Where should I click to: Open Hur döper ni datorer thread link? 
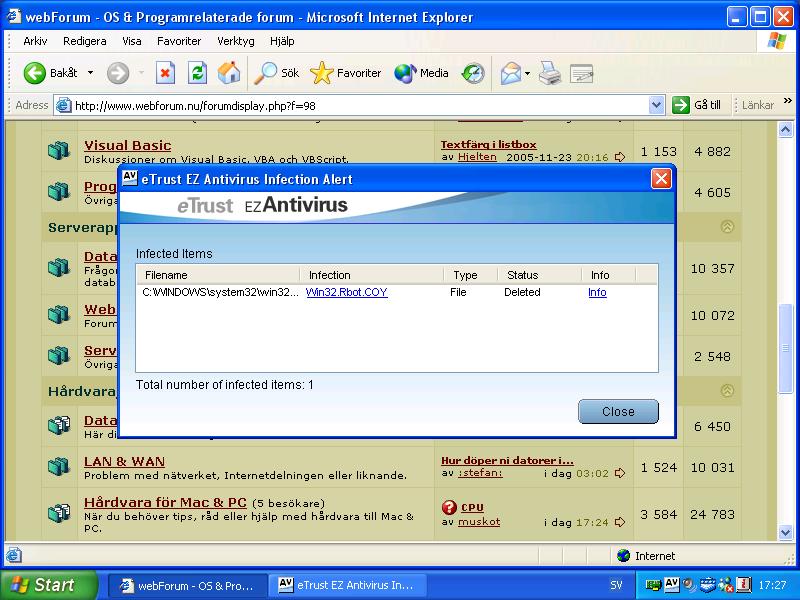click(x=507, y=460)
